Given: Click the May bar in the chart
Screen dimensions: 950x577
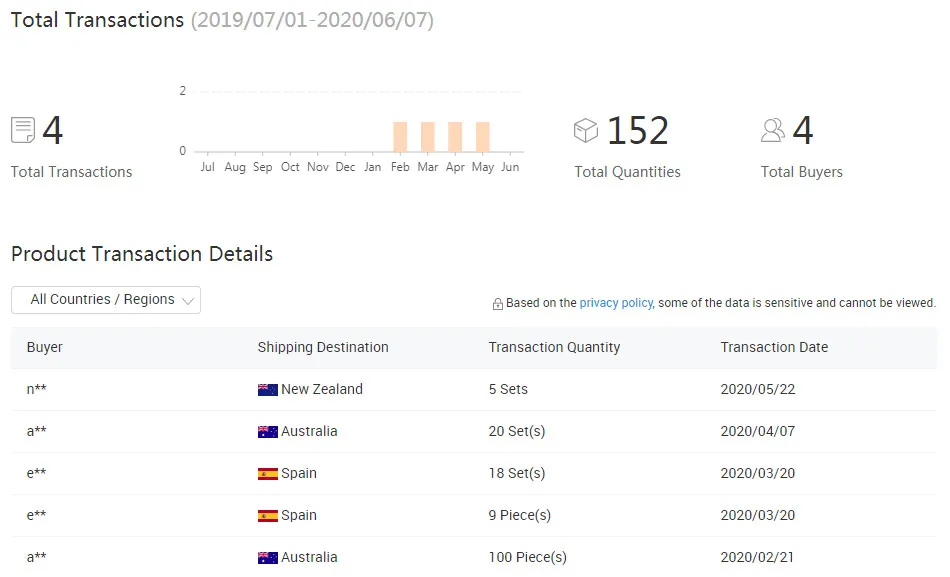Looking at the screenshot, I should point(483,136).
